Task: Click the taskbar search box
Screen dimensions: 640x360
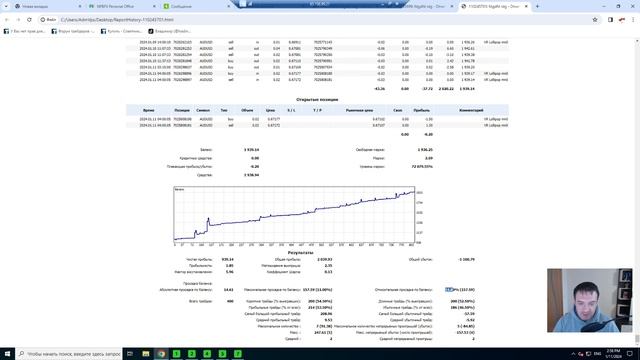Action: point(69,354)
